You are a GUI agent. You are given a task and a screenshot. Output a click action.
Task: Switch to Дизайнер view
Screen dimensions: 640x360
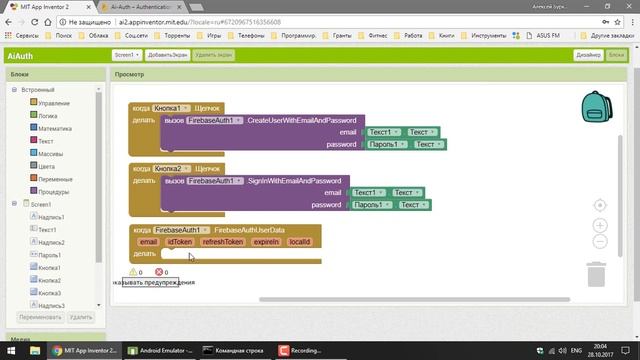tap(588, 55)
